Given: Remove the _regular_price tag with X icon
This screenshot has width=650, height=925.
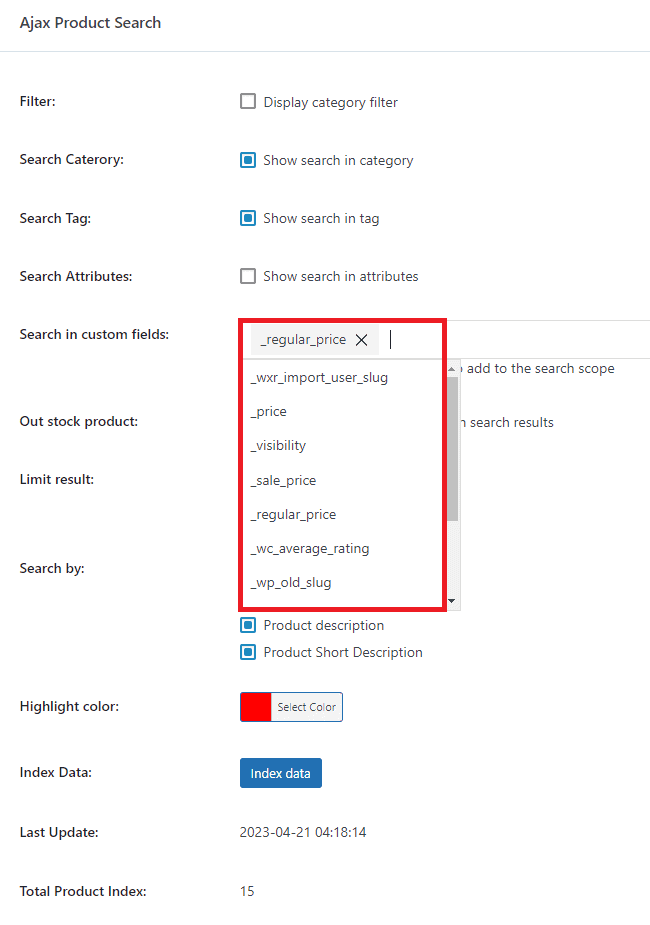Looking at the screenshot, I should (x=362, y=340).
